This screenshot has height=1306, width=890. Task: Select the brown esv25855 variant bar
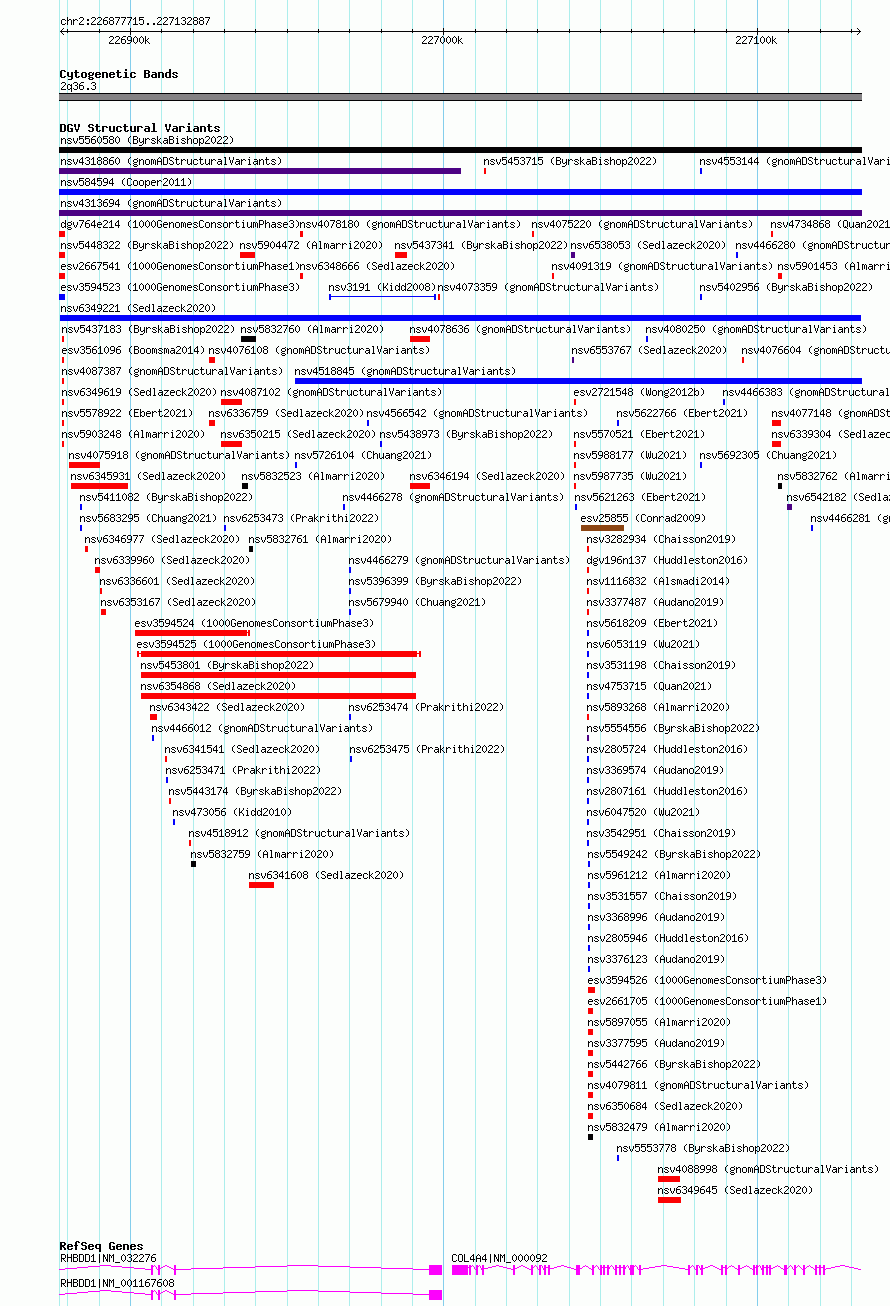(x=602, y=528)
